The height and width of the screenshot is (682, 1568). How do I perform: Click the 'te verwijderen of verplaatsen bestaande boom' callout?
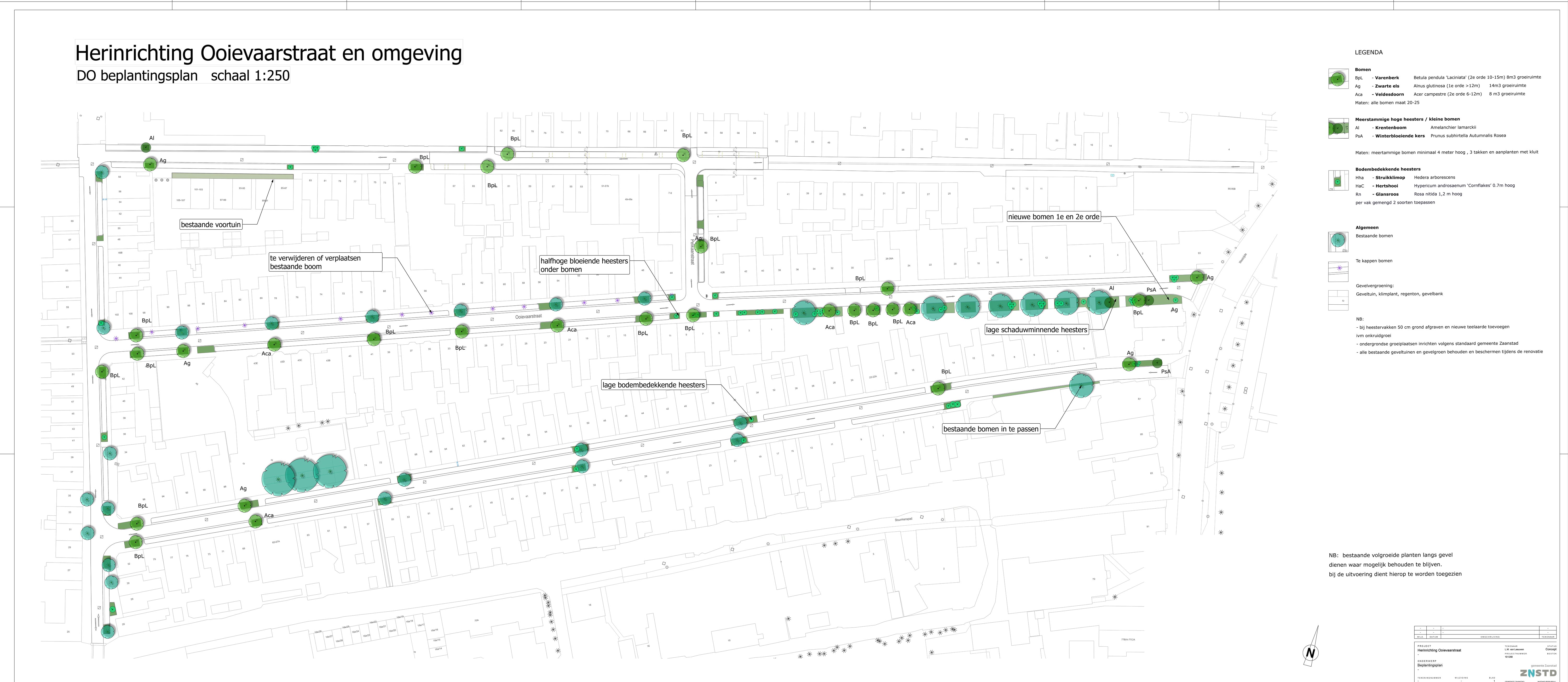click(326, 263)
